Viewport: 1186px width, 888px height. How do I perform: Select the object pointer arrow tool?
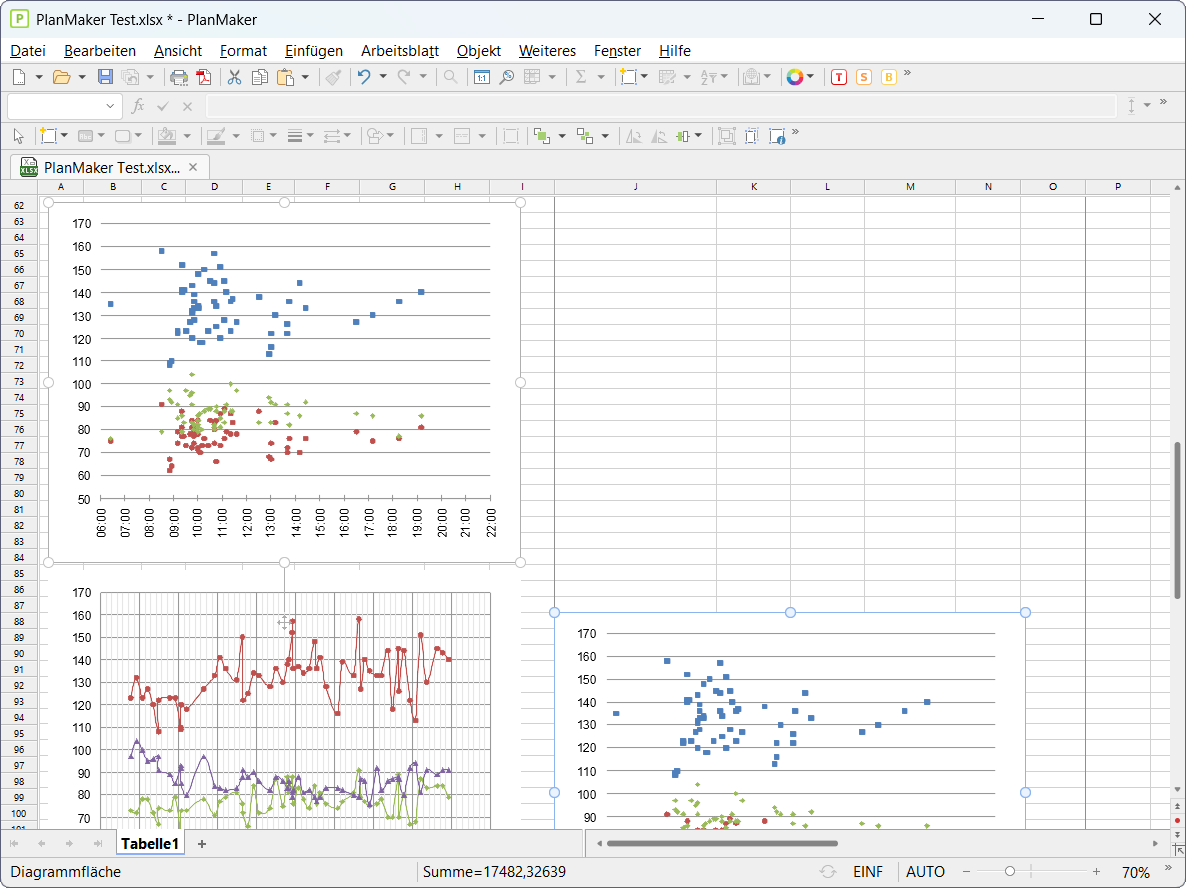19,136
